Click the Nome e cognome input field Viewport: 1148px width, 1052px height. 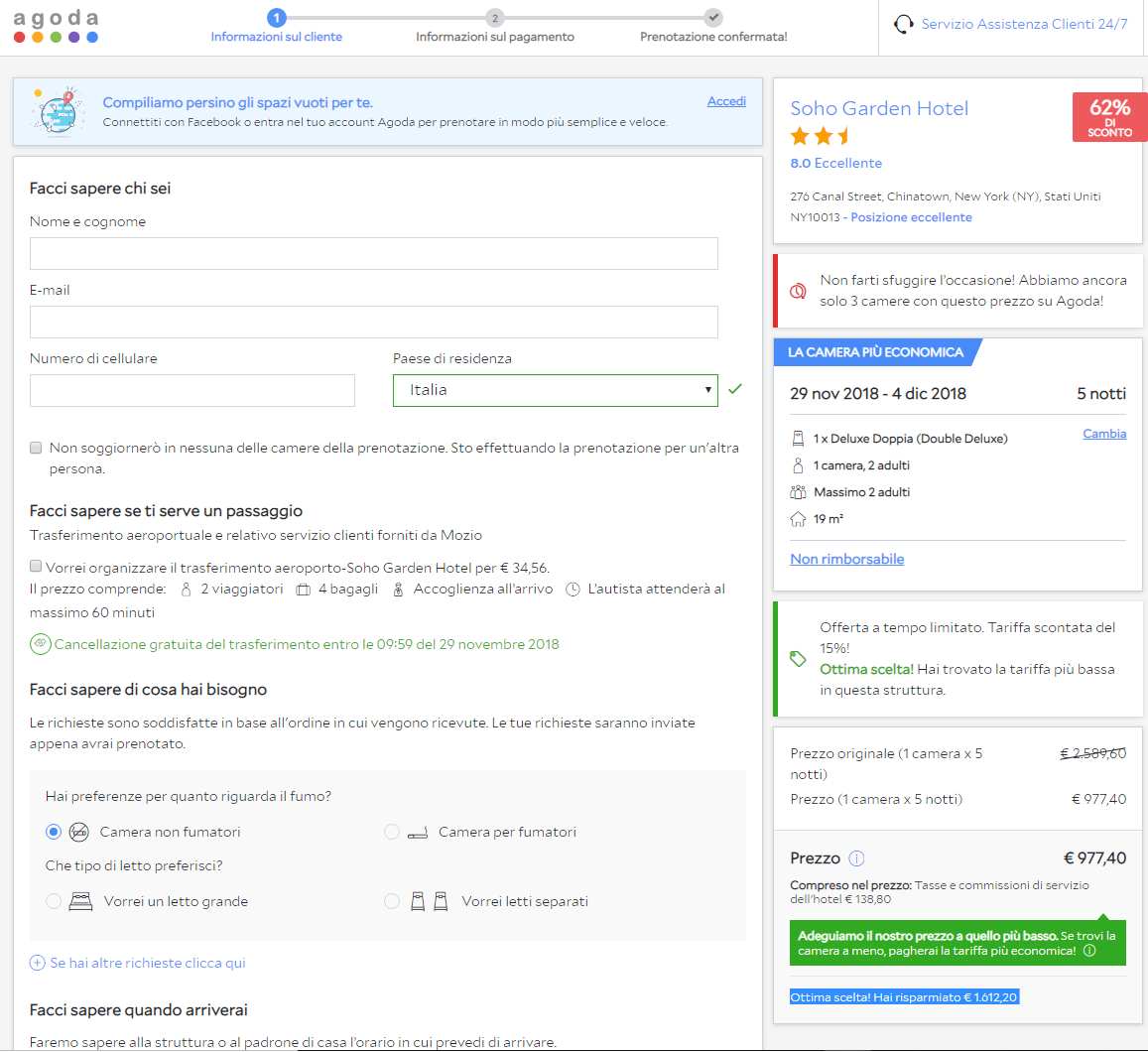tap(374, 253)
